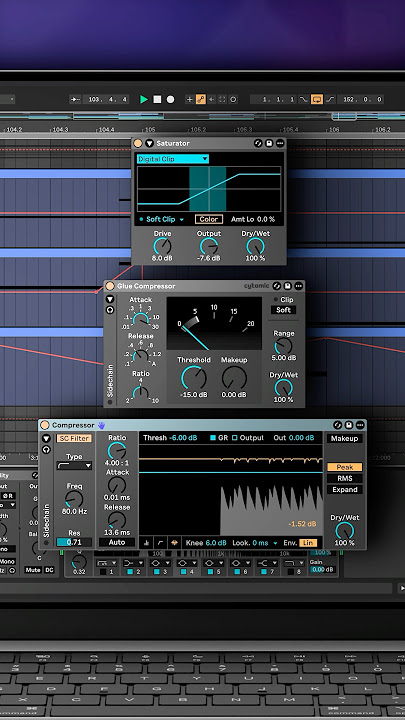Toggle the SC Filter button

coord(74,439)
